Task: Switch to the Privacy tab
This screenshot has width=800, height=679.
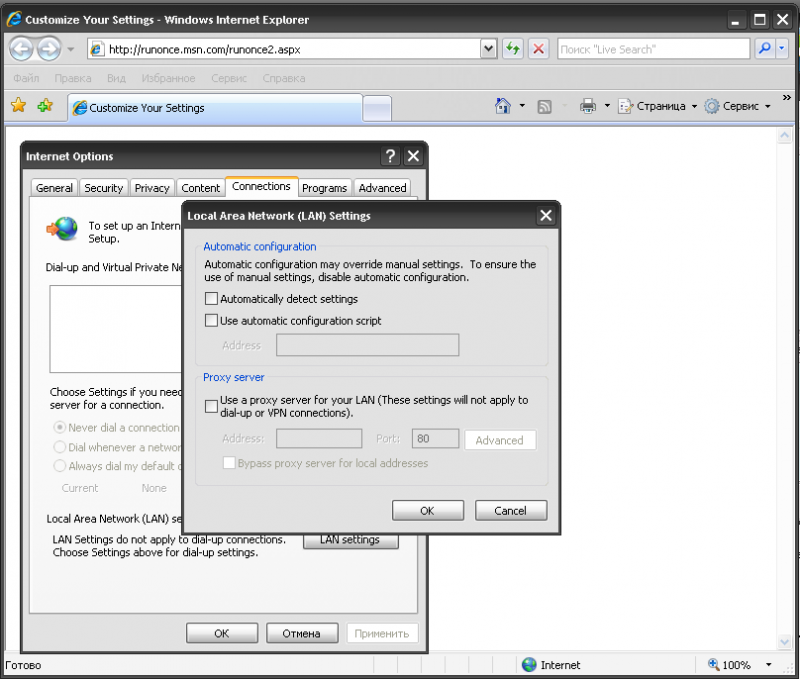Action: click(152, 188)
